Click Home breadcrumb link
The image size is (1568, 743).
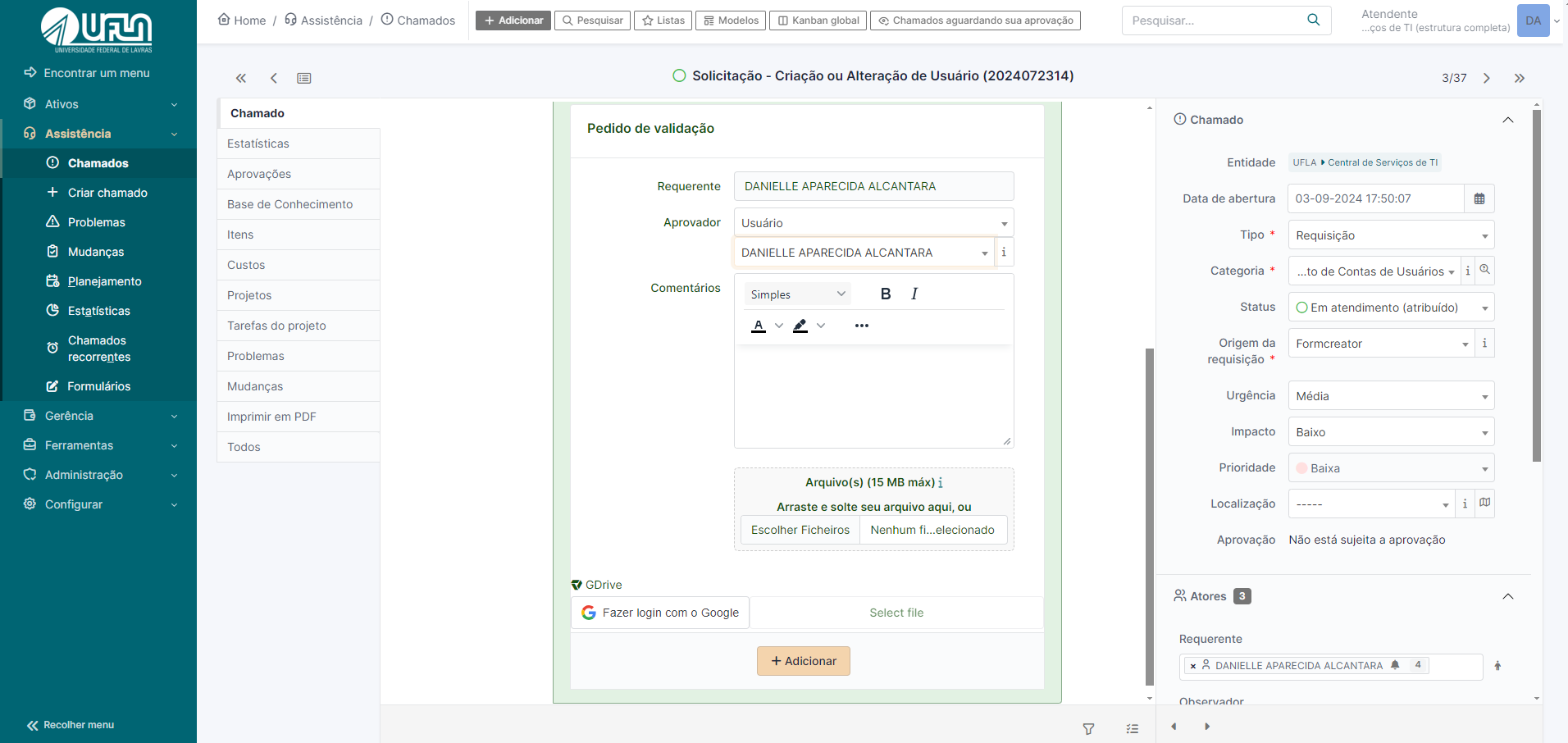[242, 20]
